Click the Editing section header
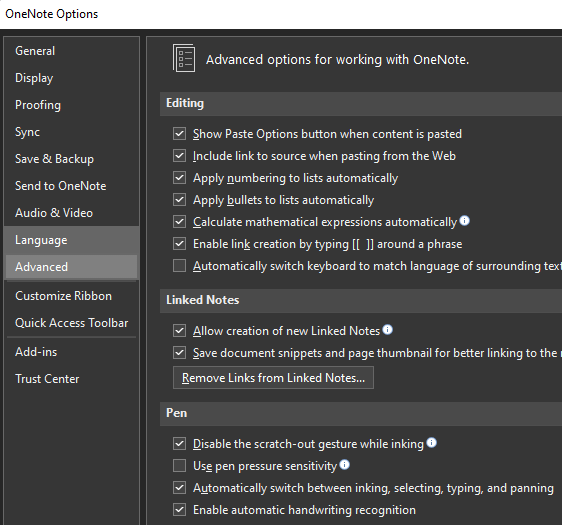Viewport: 562px width, 525px height. pyautogui.click(x=361, y=104)
